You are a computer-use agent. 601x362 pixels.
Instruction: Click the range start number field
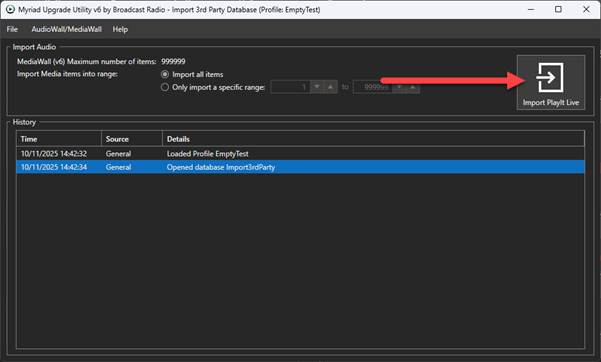click(290, 87)
